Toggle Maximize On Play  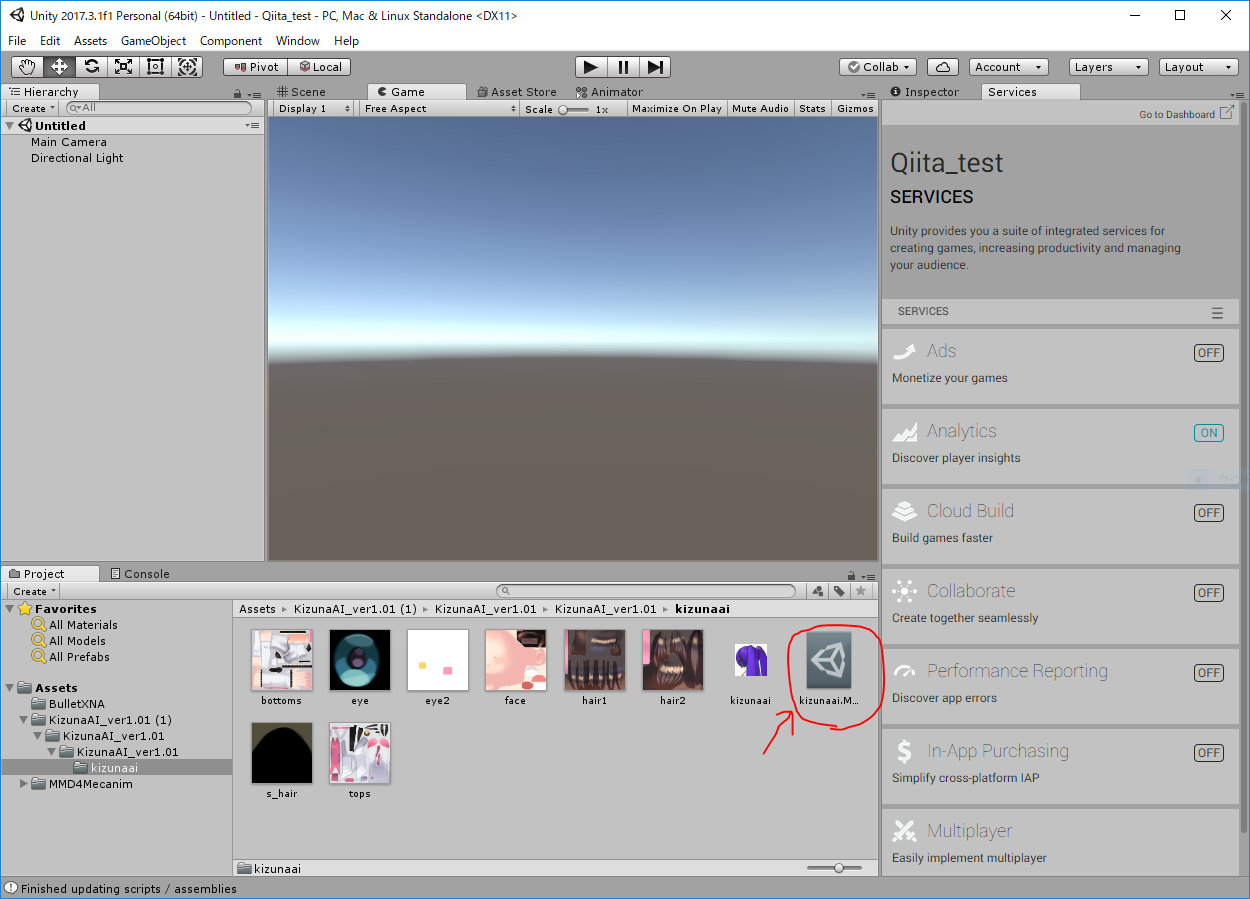pos(677,108)
